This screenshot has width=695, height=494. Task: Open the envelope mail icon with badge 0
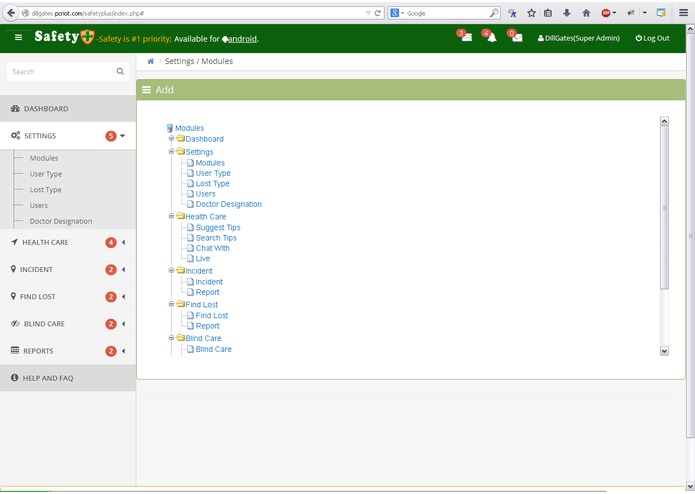(515, 36)
